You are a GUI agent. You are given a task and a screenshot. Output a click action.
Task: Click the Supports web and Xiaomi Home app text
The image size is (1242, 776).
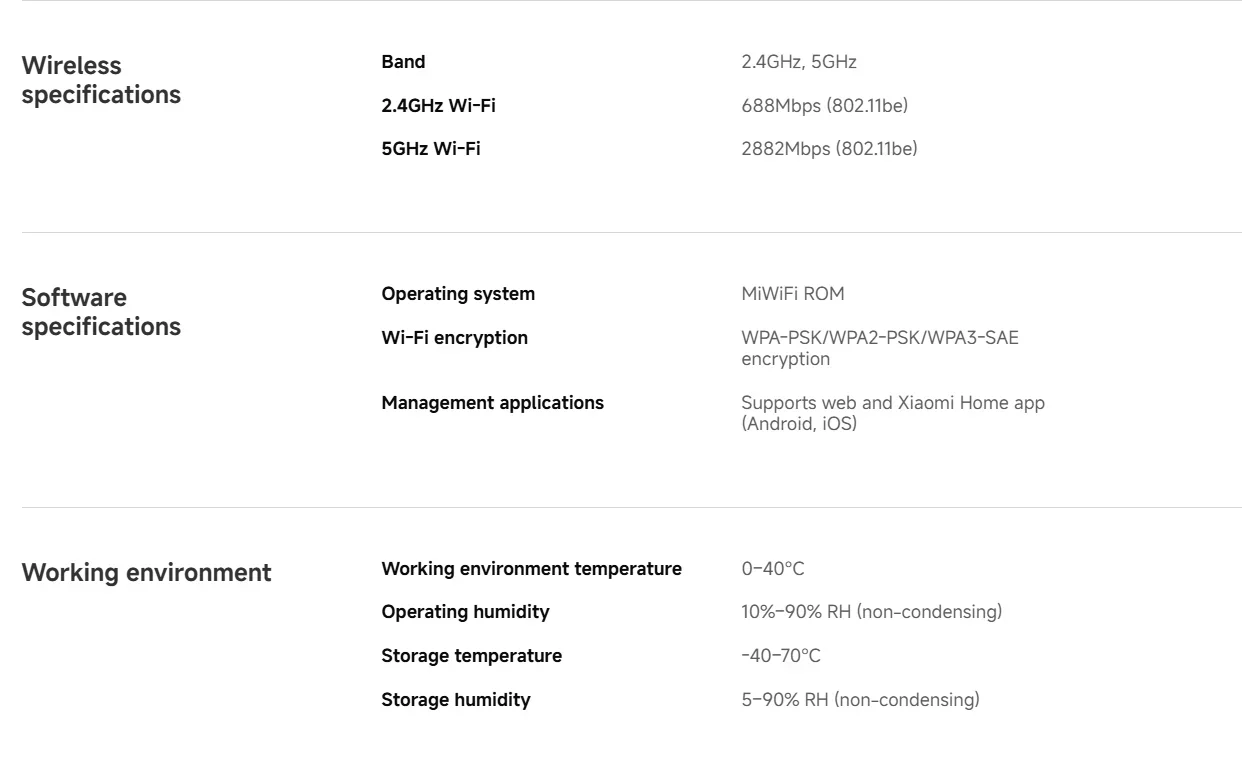(893, 403)
